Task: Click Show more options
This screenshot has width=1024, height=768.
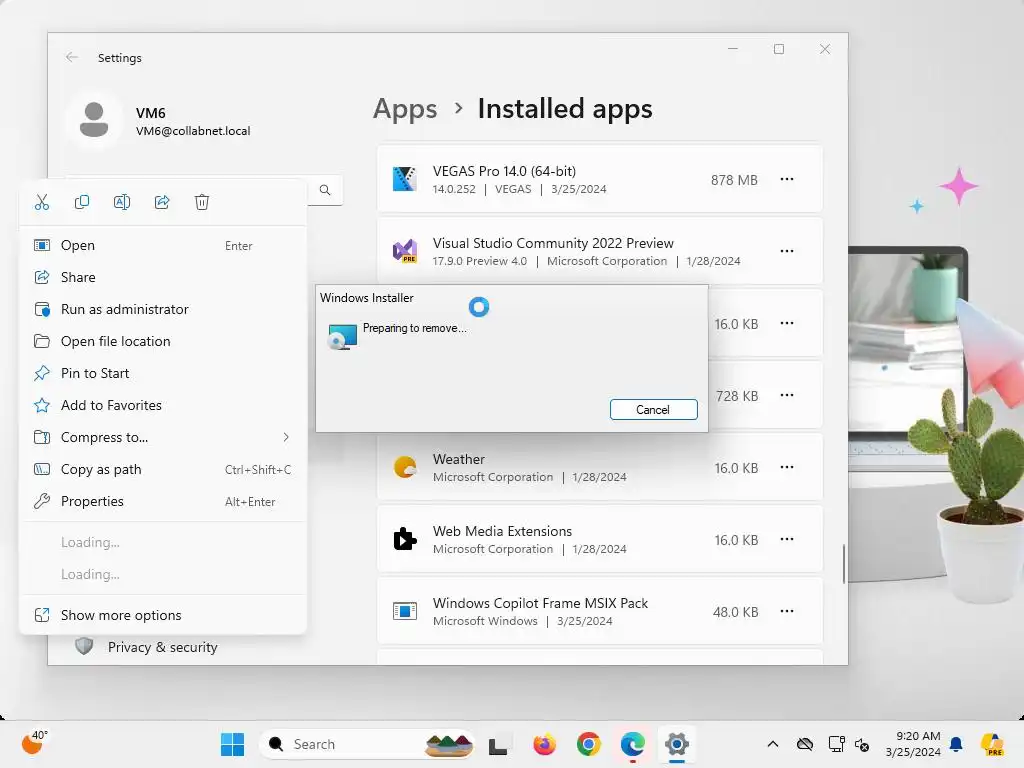Action: (x=163, y=615)
